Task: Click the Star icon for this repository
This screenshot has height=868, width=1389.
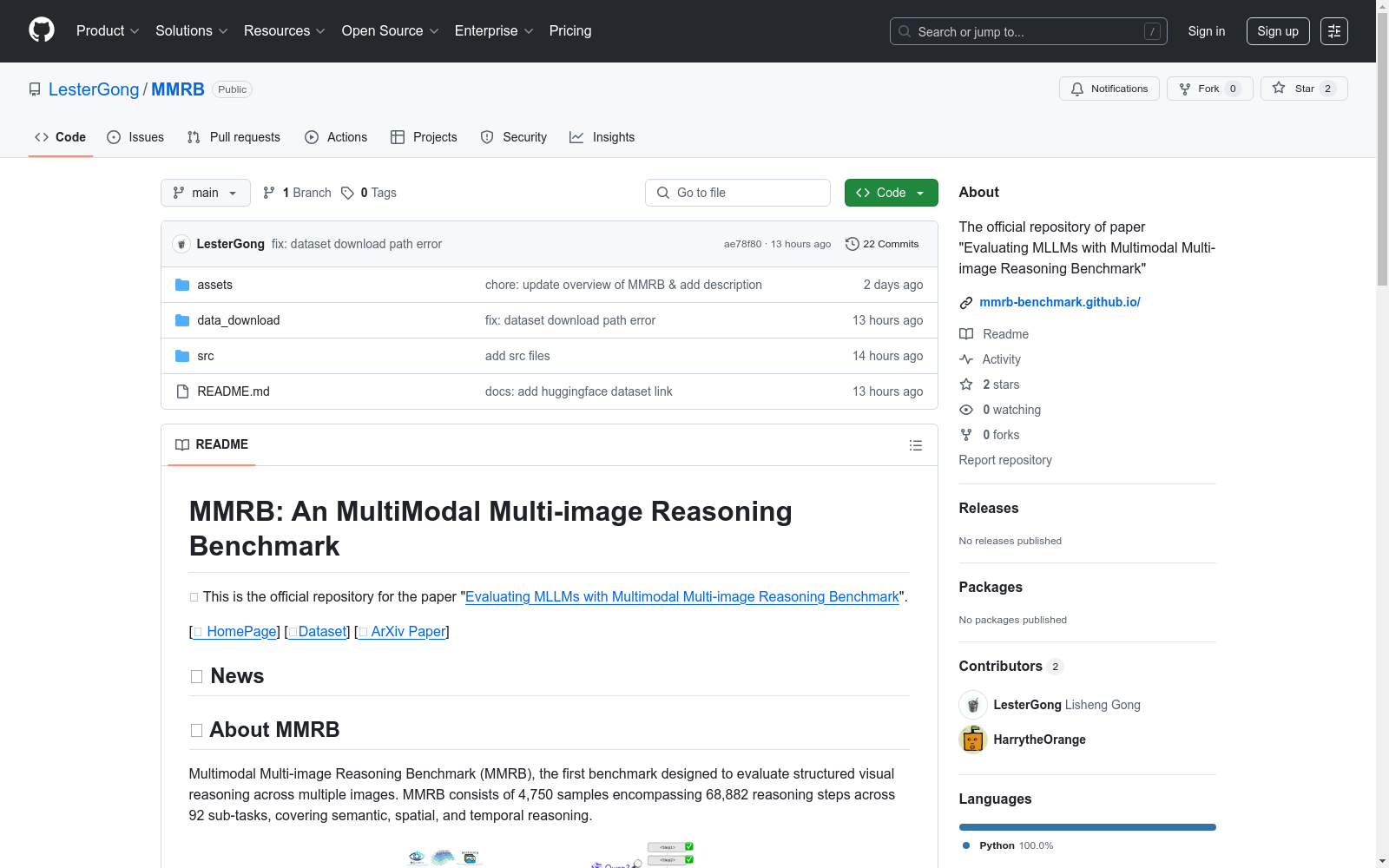Action: point(1279,88)
